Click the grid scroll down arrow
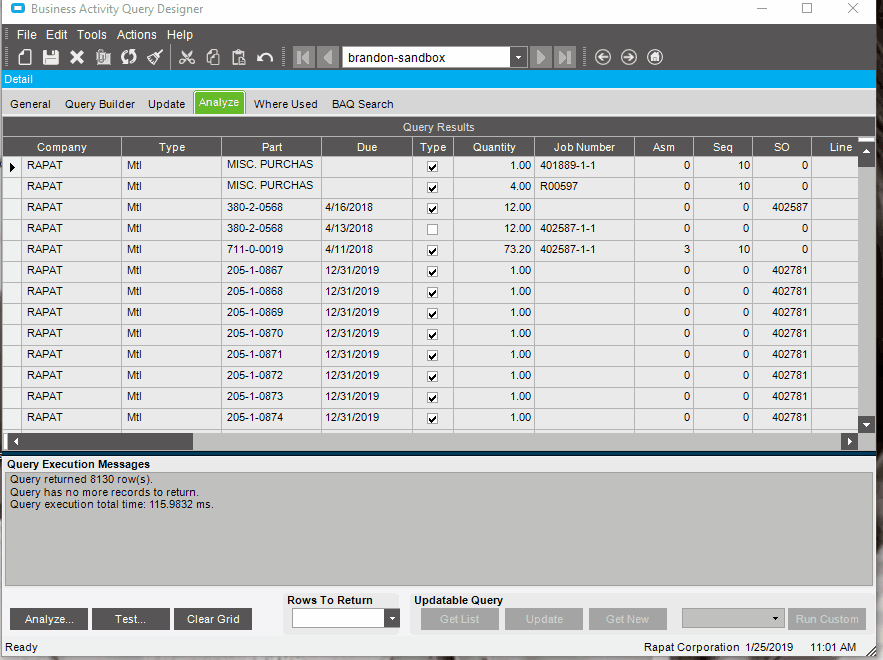Screen dimensions: 883x660 pos(866,425)
